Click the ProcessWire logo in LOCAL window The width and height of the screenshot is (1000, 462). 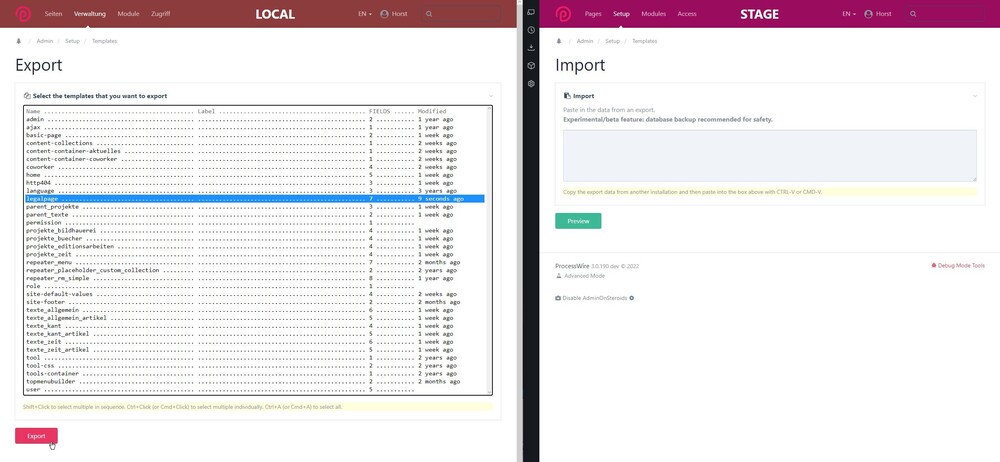(23, 14)
